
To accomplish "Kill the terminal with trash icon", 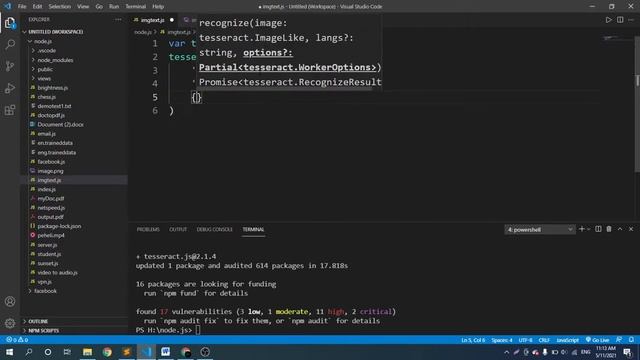I will pyautogui.click(x=609, y=229).
